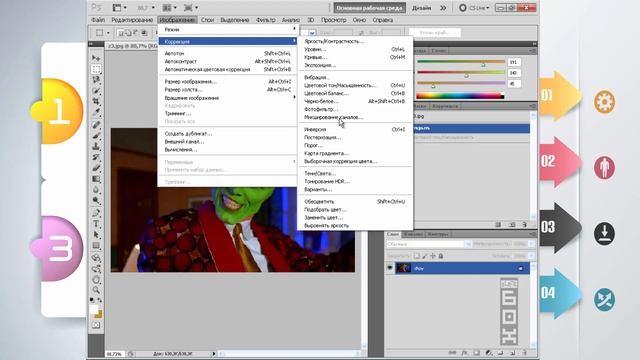Open the layer blend mode dropdown Обычные
The height and width of the screenshot is (360, 640).
(x=429, y=244)
